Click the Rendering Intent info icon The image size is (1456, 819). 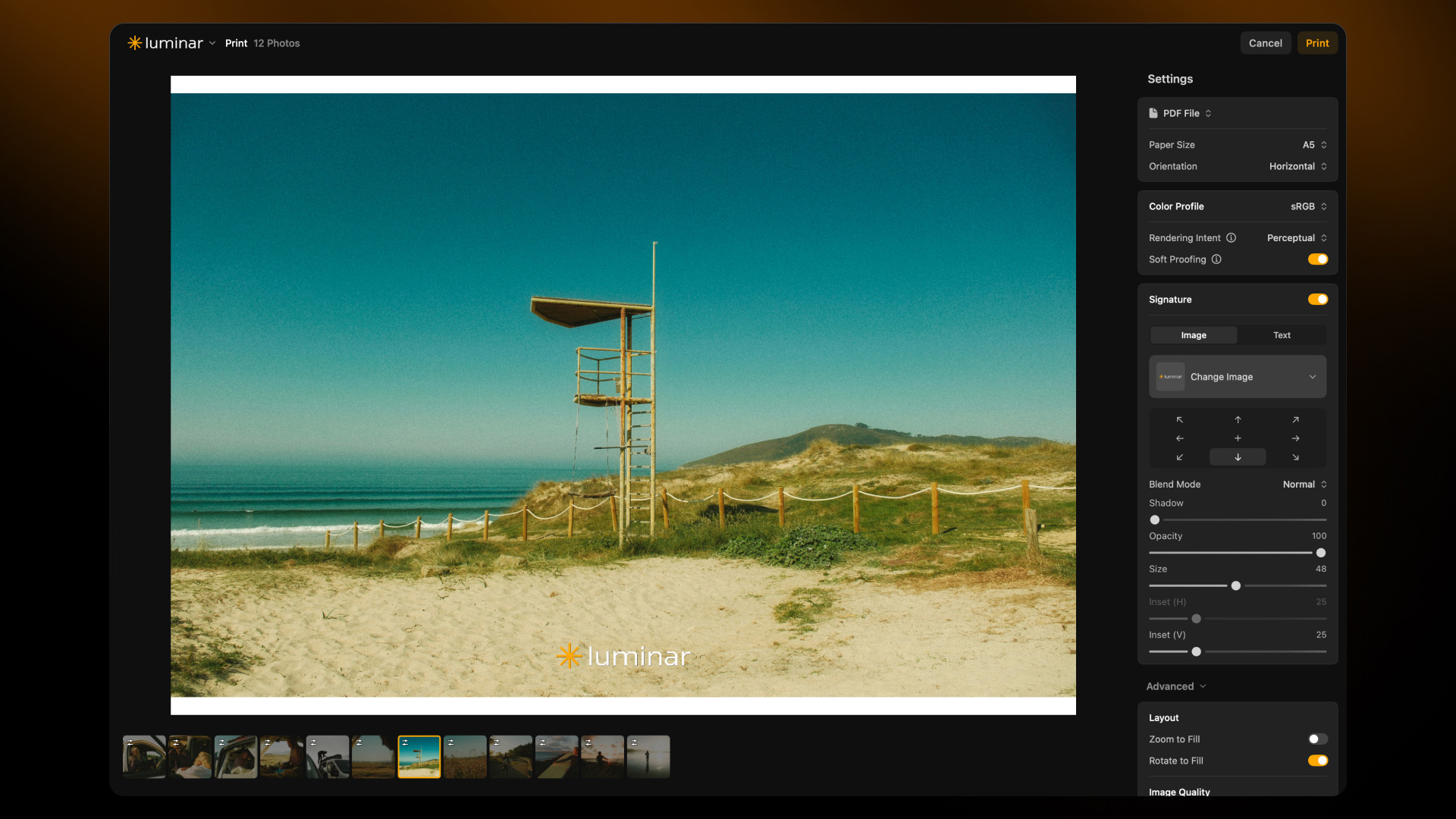point(1231,238)
